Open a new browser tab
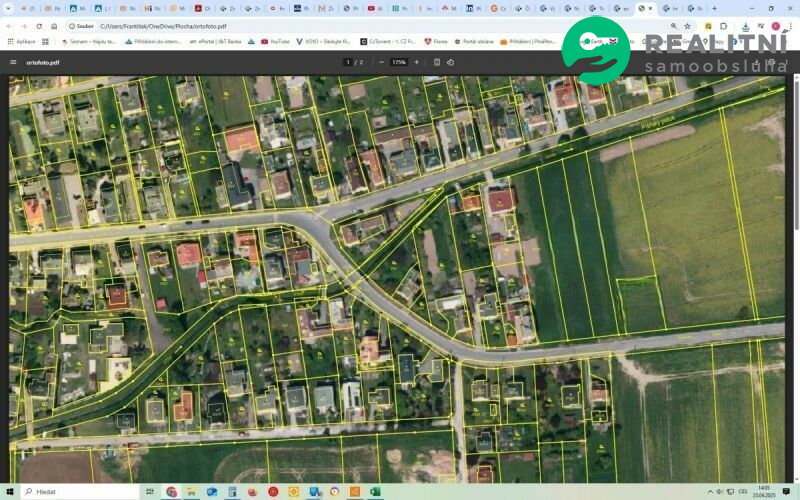This screenshot has height=500, width=800. pyautogui.click(x=714, y=8)
